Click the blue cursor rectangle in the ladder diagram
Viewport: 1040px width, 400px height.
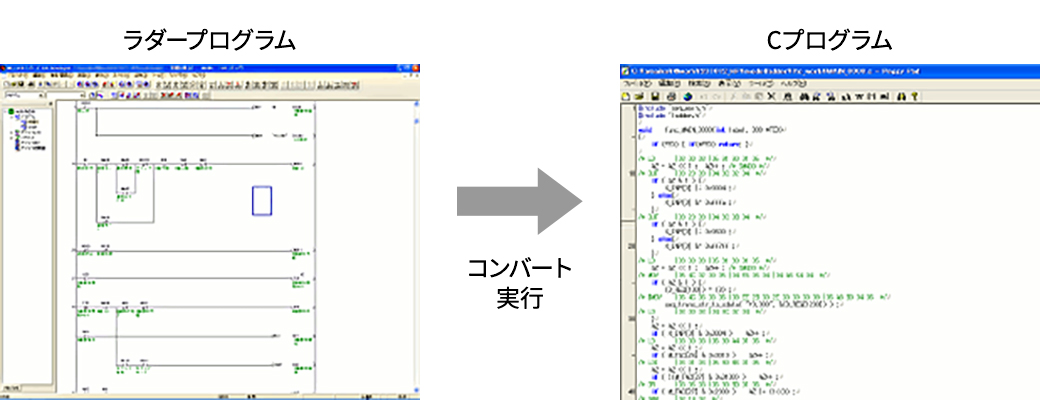click(x=261, y=201)
